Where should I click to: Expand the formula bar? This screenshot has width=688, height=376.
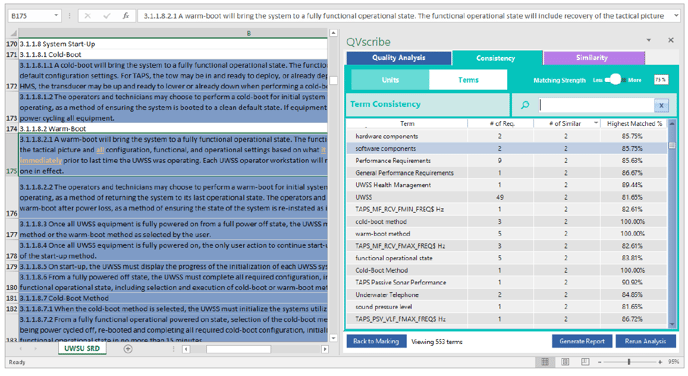[x=676, y=16]
